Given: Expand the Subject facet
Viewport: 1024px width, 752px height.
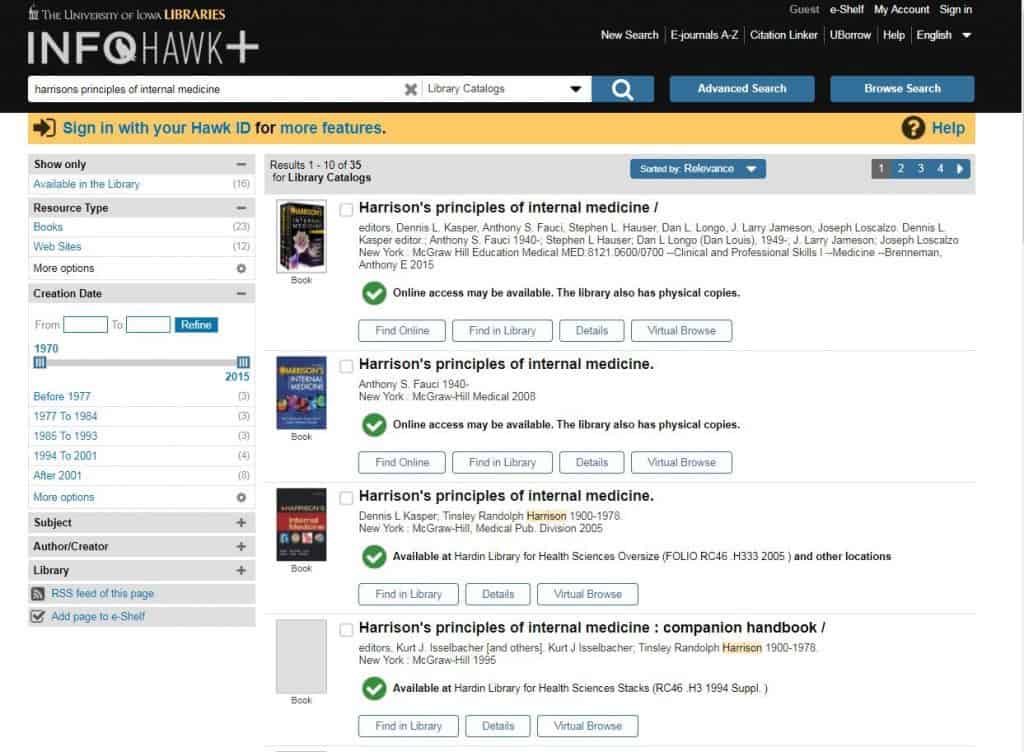Looking at the screenshot, I should point(241,522).
